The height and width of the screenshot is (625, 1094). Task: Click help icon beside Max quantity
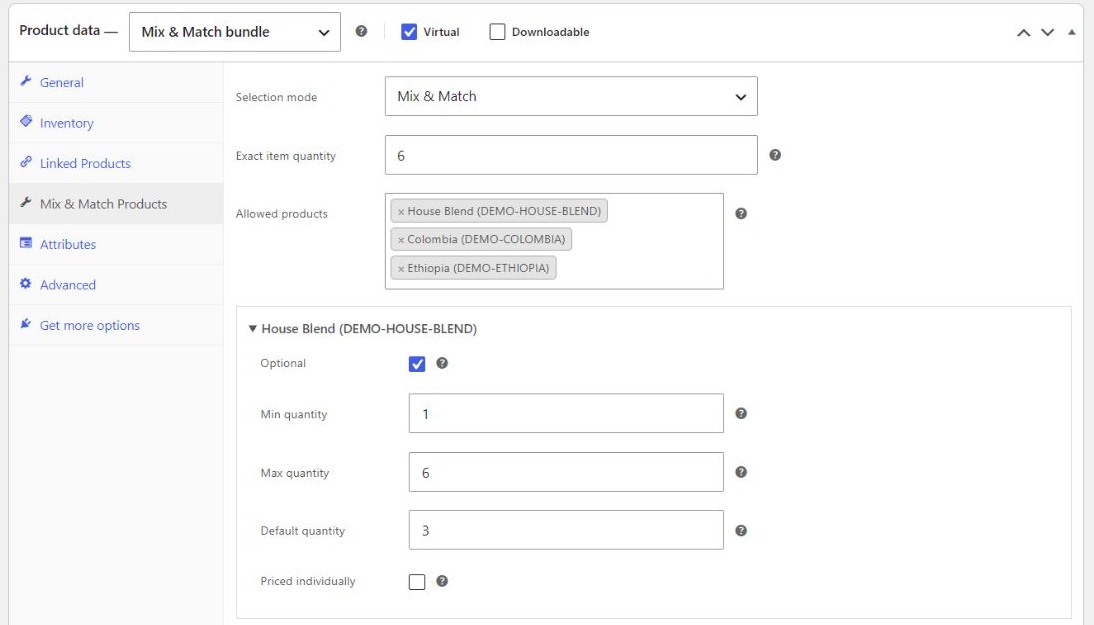pos(741,472)
